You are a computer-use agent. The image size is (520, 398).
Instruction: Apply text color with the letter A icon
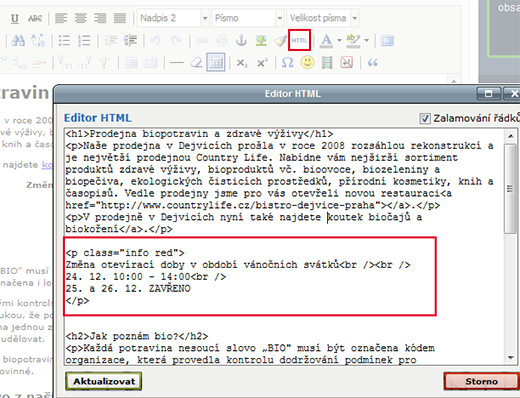(x=326, y=40)
